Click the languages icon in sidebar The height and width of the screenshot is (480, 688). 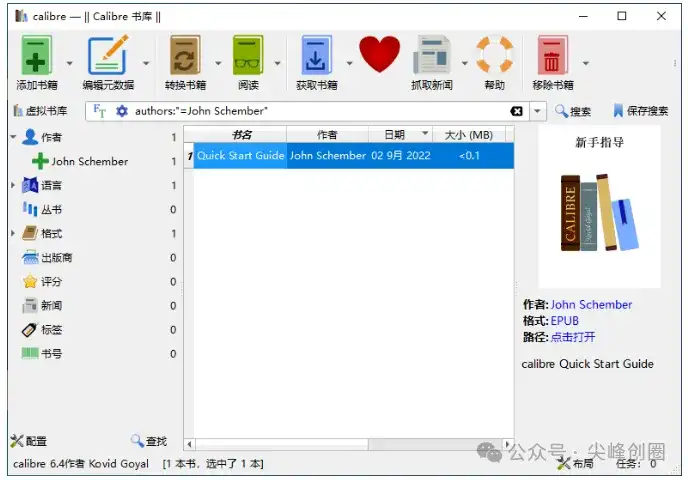pos(30,185)
